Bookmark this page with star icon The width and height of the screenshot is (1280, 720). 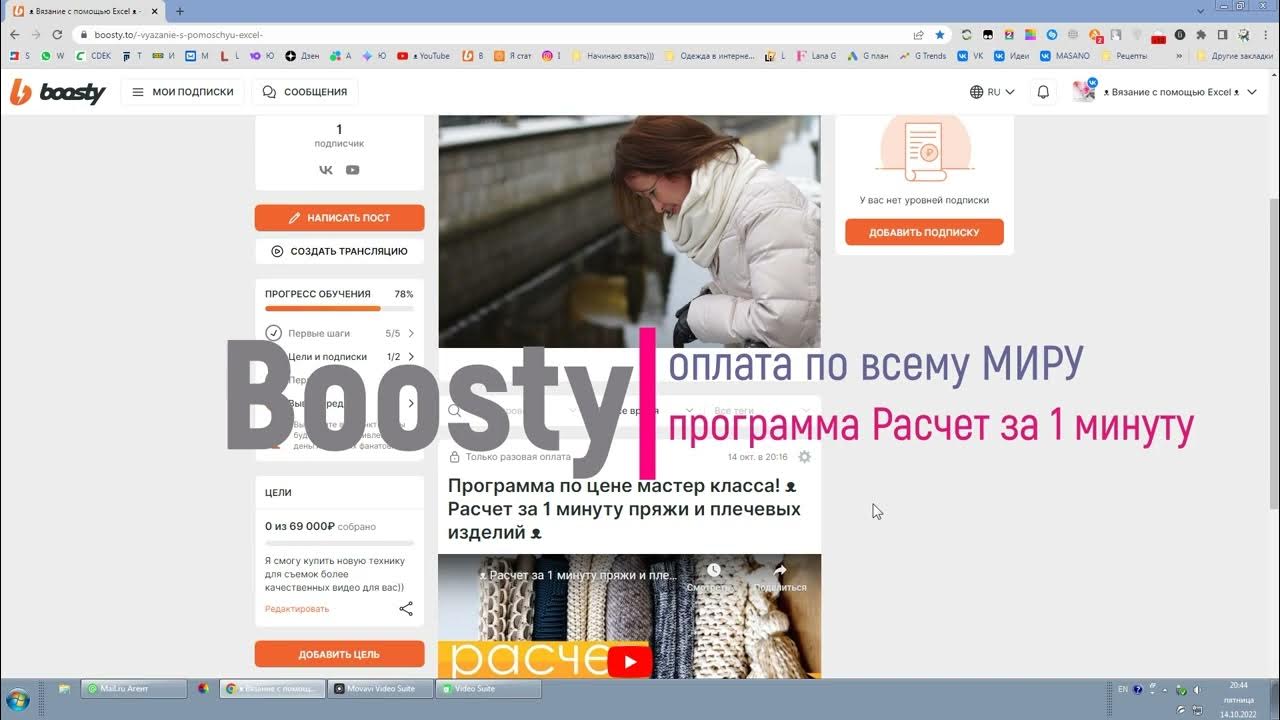(940, 34)
